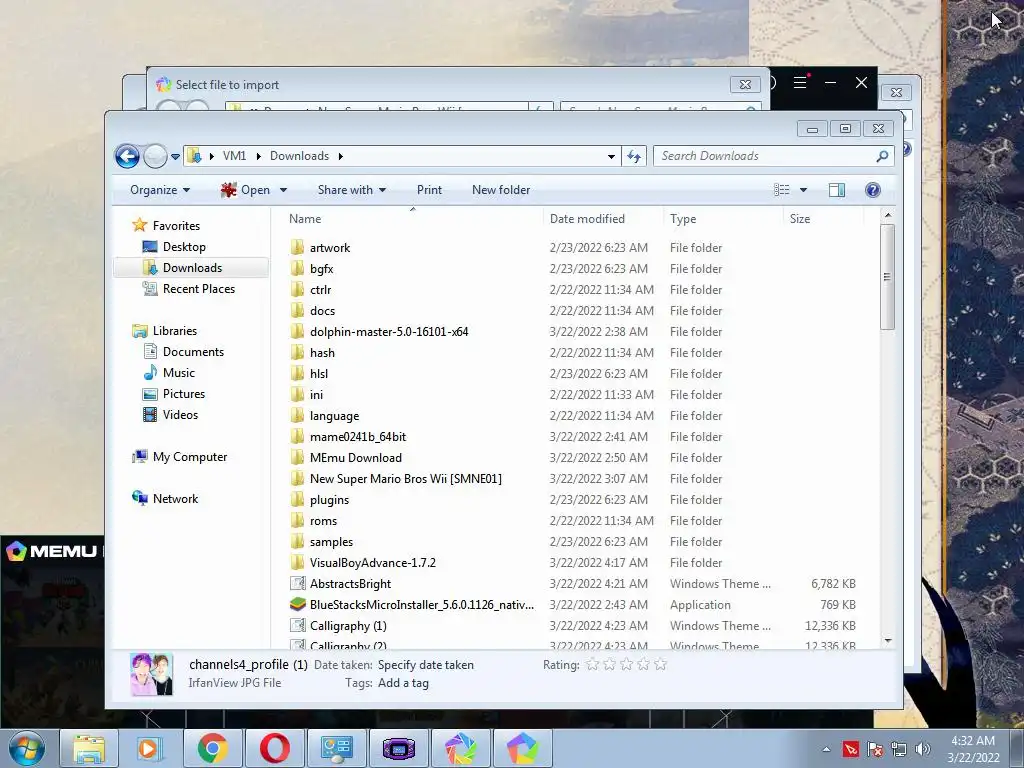This screenshot has width=1024, height=768.
Task: Select the ctrlr folder
Action: pyautogui.click(x=320, y=289)
